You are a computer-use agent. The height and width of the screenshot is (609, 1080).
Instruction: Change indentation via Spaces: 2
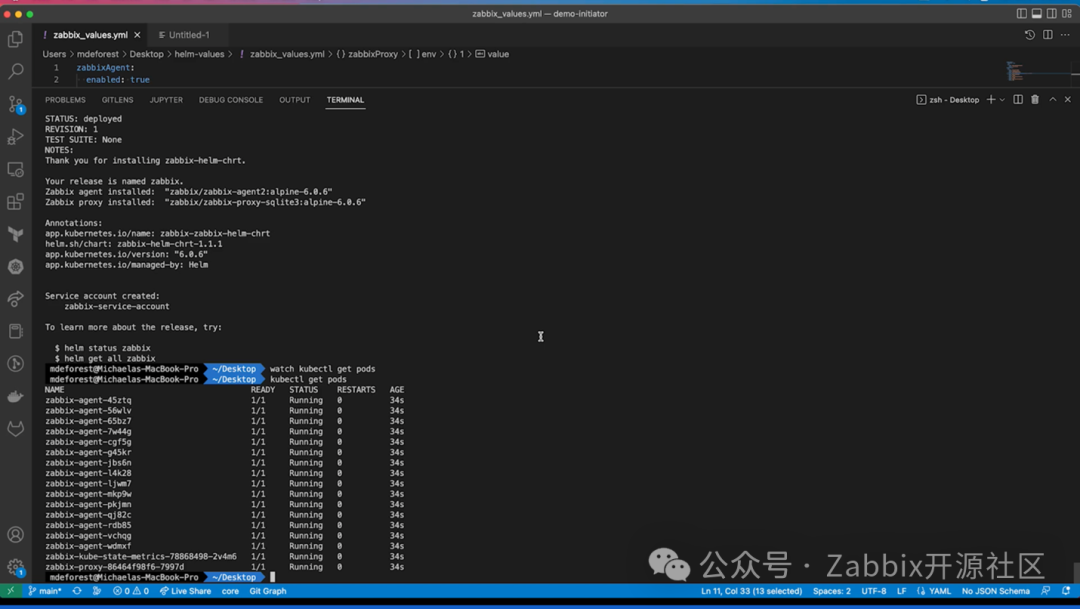[831, 591]
